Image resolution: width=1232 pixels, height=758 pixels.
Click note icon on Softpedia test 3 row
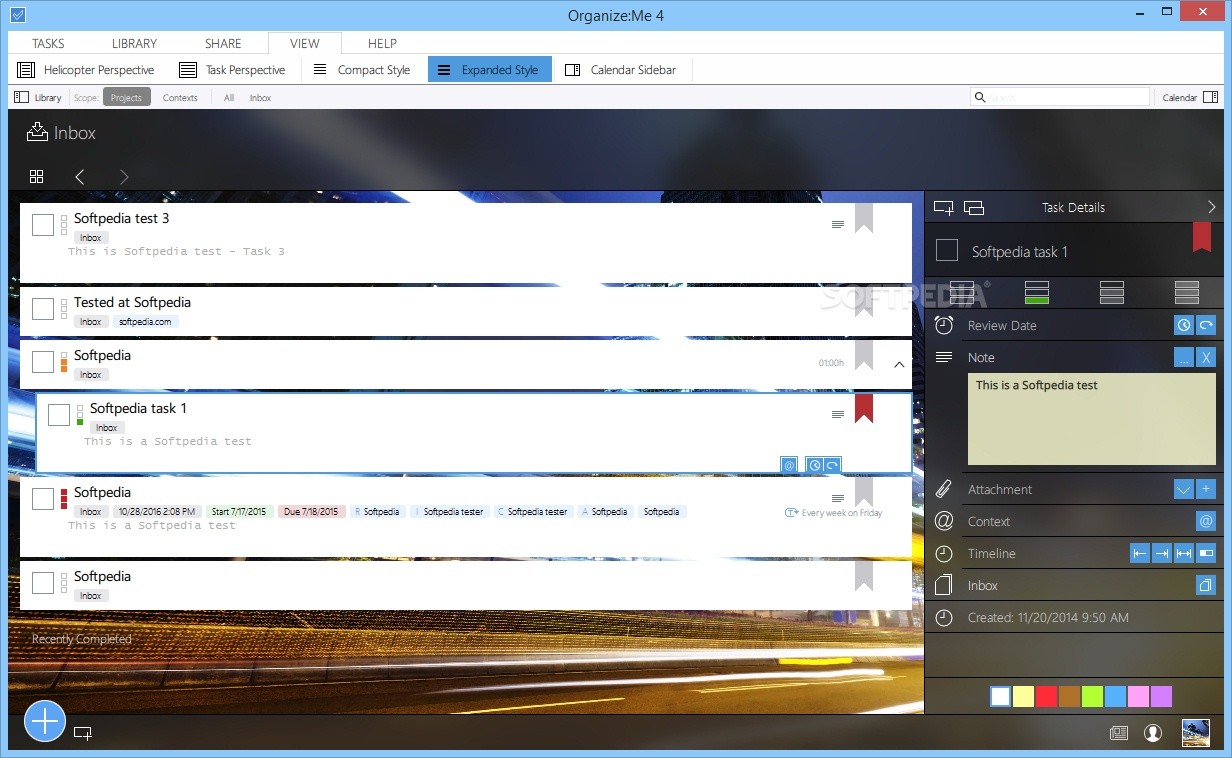(x=838, y=224)
